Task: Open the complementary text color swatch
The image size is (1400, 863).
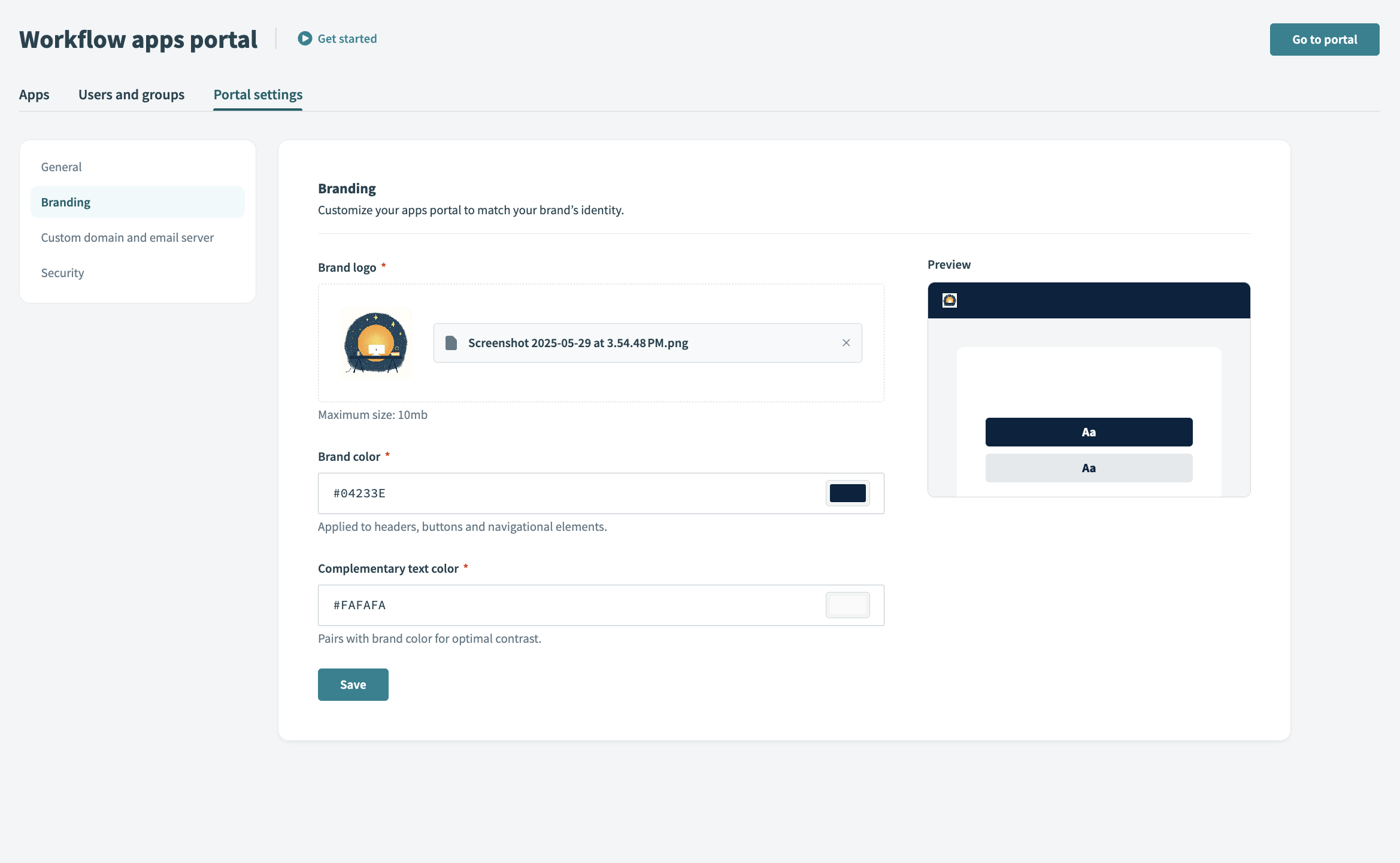Action: pos(847,605)
